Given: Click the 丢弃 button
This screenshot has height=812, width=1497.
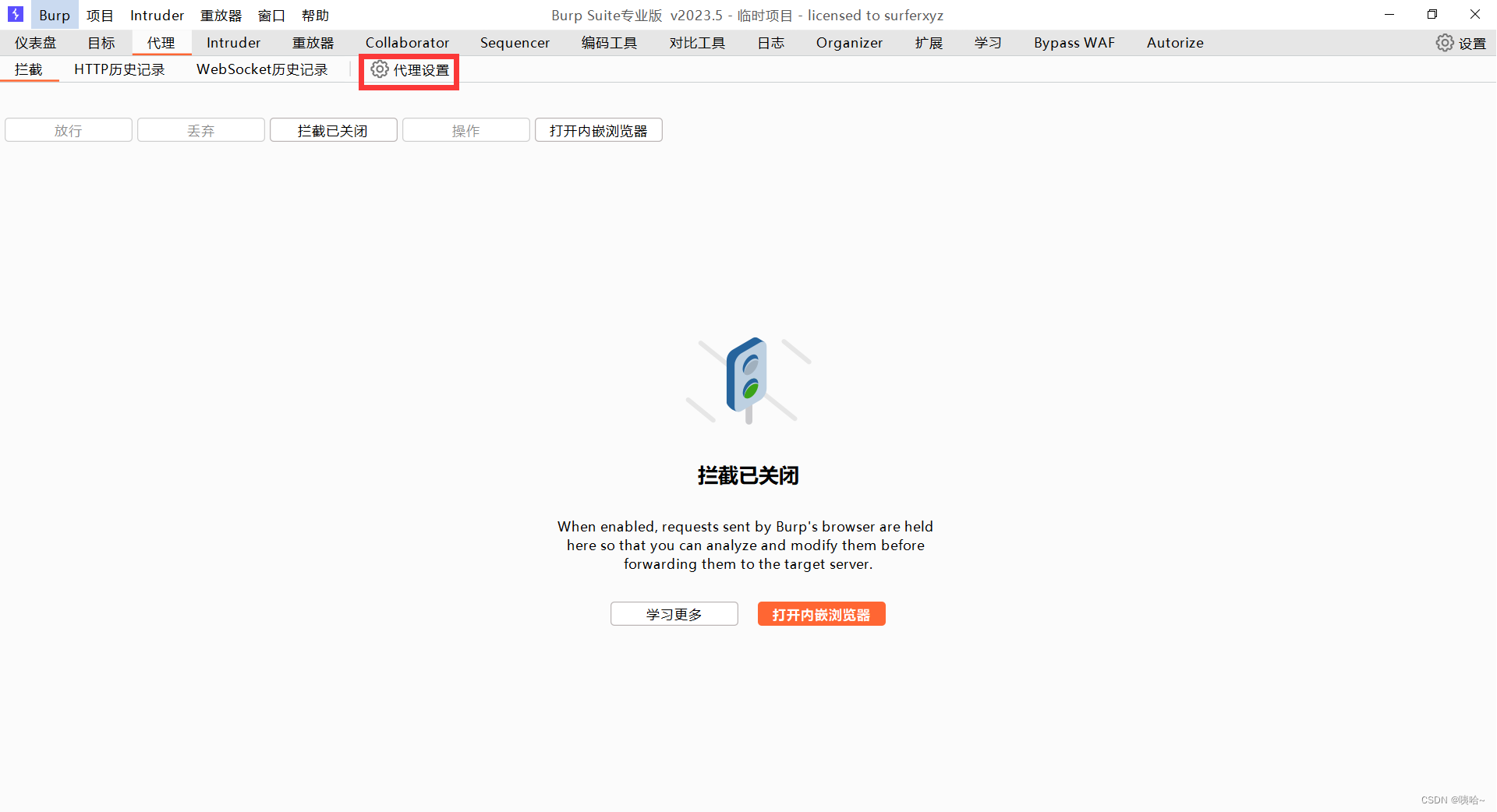Looking at the screenshot, I should pyautogui.click(x=201, y=130).
